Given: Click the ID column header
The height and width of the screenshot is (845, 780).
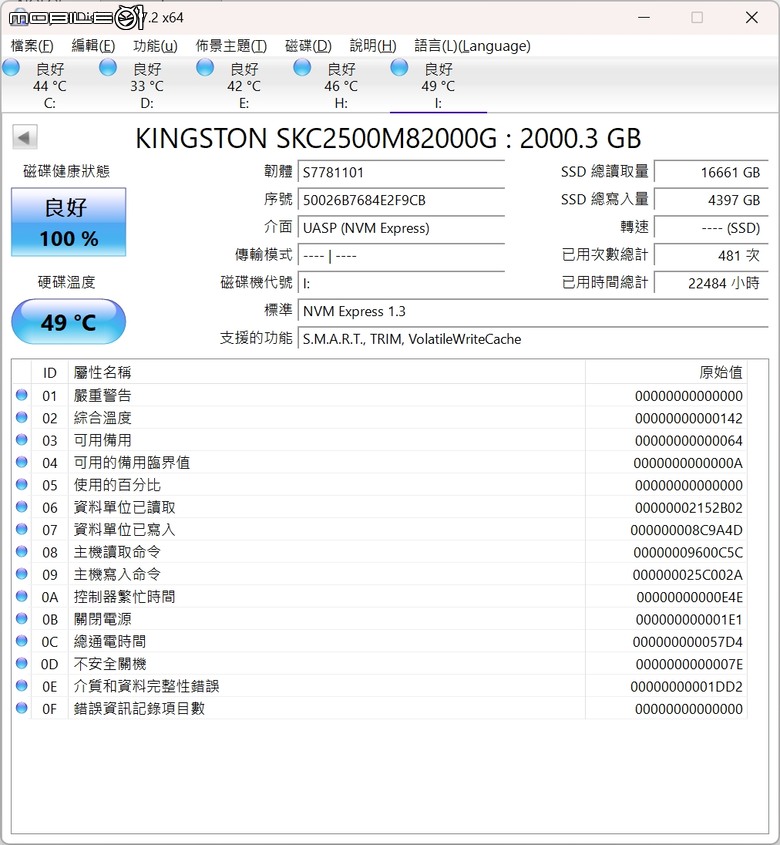Looking at the screenshot, I should (x=50, y=372).
